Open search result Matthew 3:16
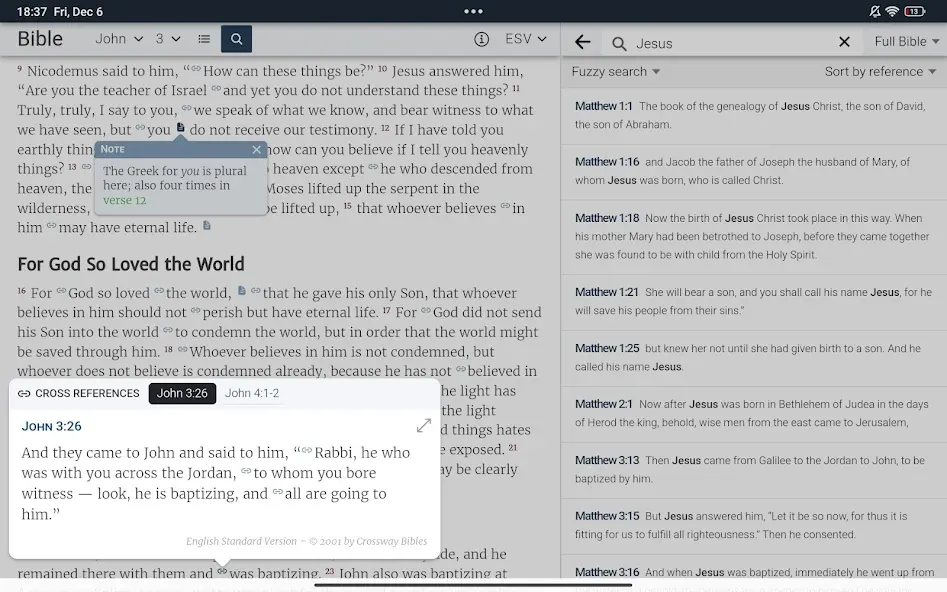 (x=754, y=574)
